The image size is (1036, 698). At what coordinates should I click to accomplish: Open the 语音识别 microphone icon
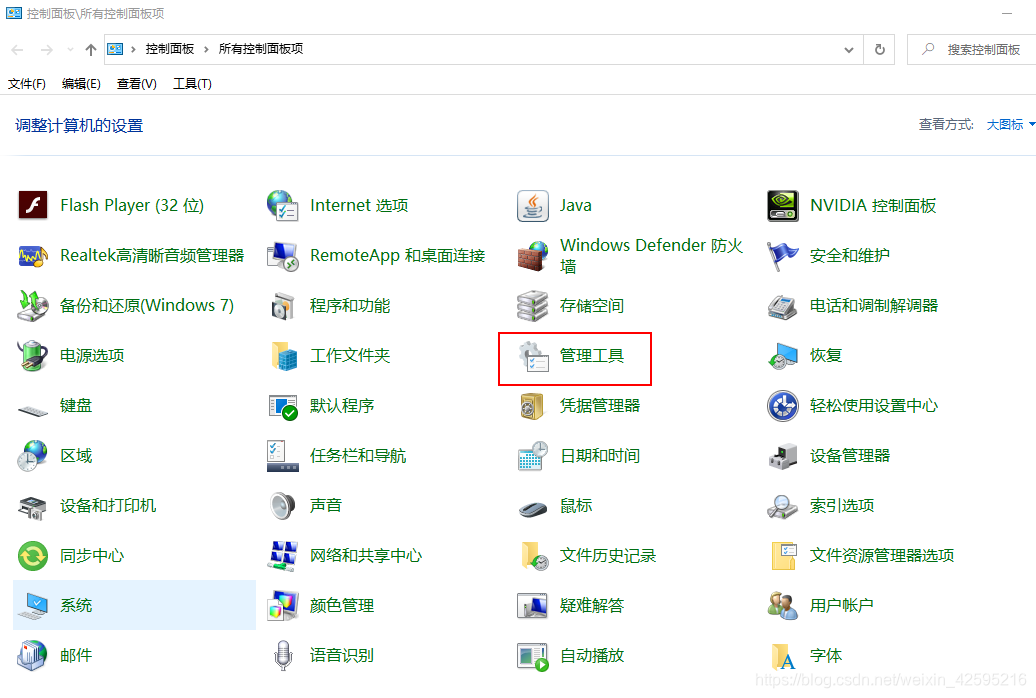(x=283, y=656)
